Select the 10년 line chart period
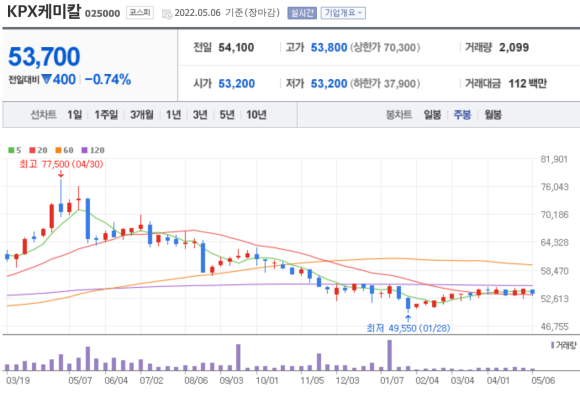This screenshot has height=393, width=580. (256, 115)
